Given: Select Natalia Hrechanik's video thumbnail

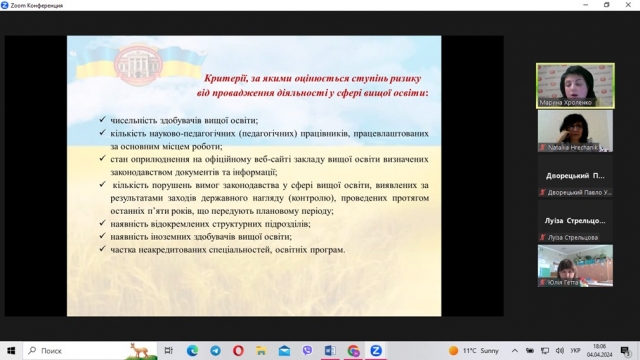Looking at the screenshot, I should point(575,131).
